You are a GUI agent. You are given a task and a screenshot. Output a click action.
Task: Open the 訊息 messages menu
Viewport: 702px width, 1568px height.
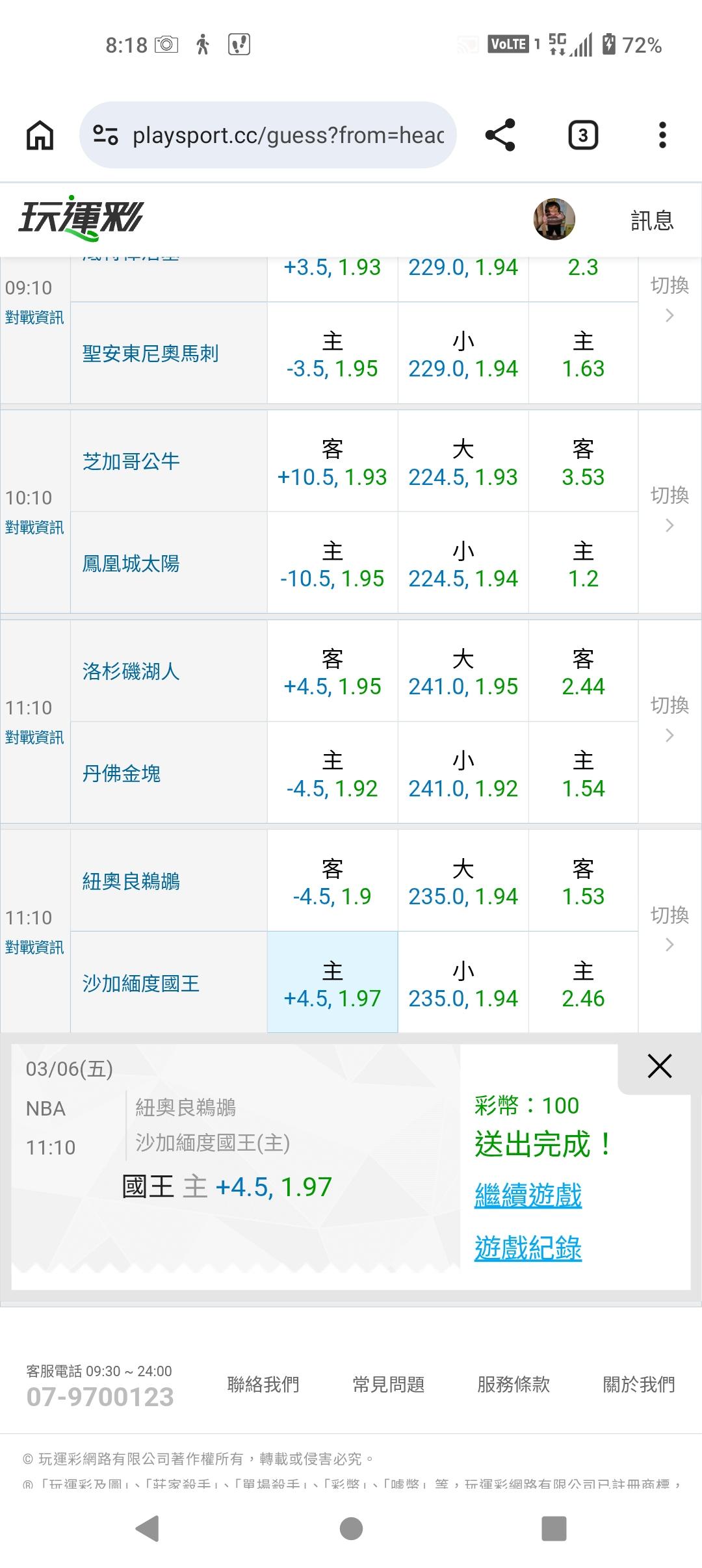[651, 220]
